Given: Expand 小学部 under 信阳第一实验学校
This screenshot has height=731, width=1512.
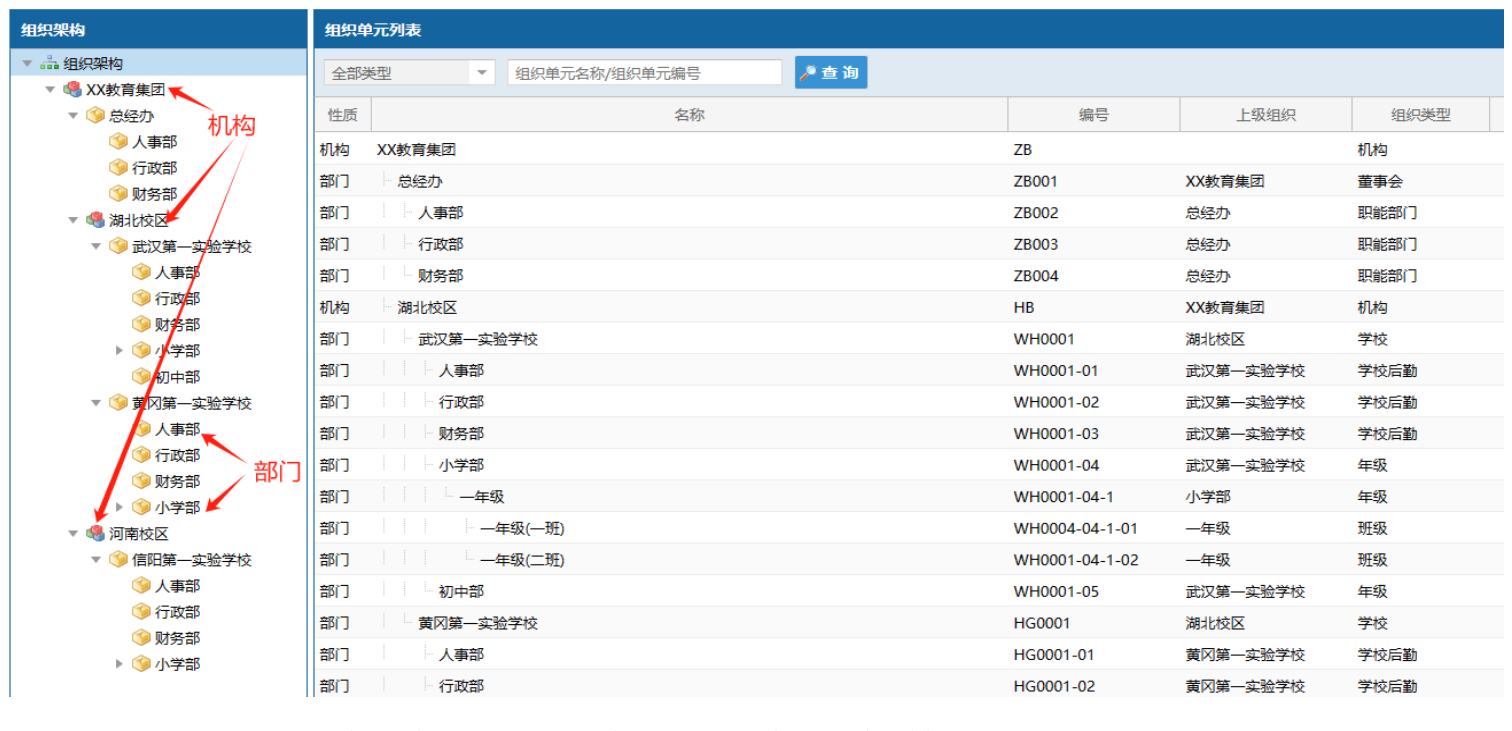Looking at the screenshot, I should pyautogui.click(x=119, y=664).
